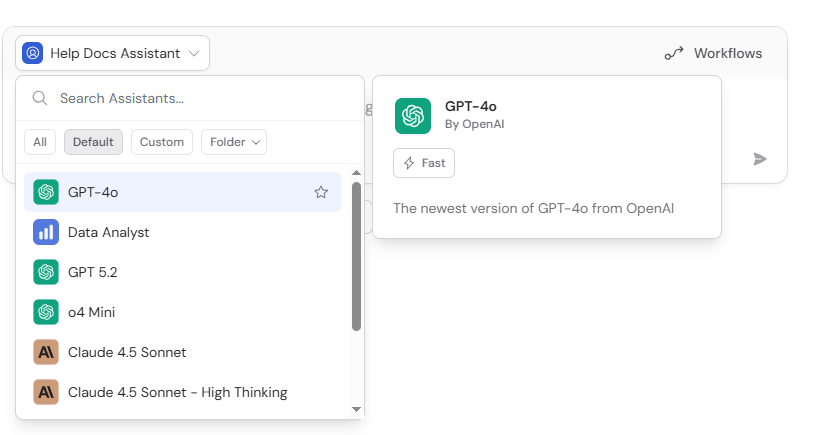Click the large GPT-4o logo in details card
The image size is (813, 435).
[x=413, y=116]
